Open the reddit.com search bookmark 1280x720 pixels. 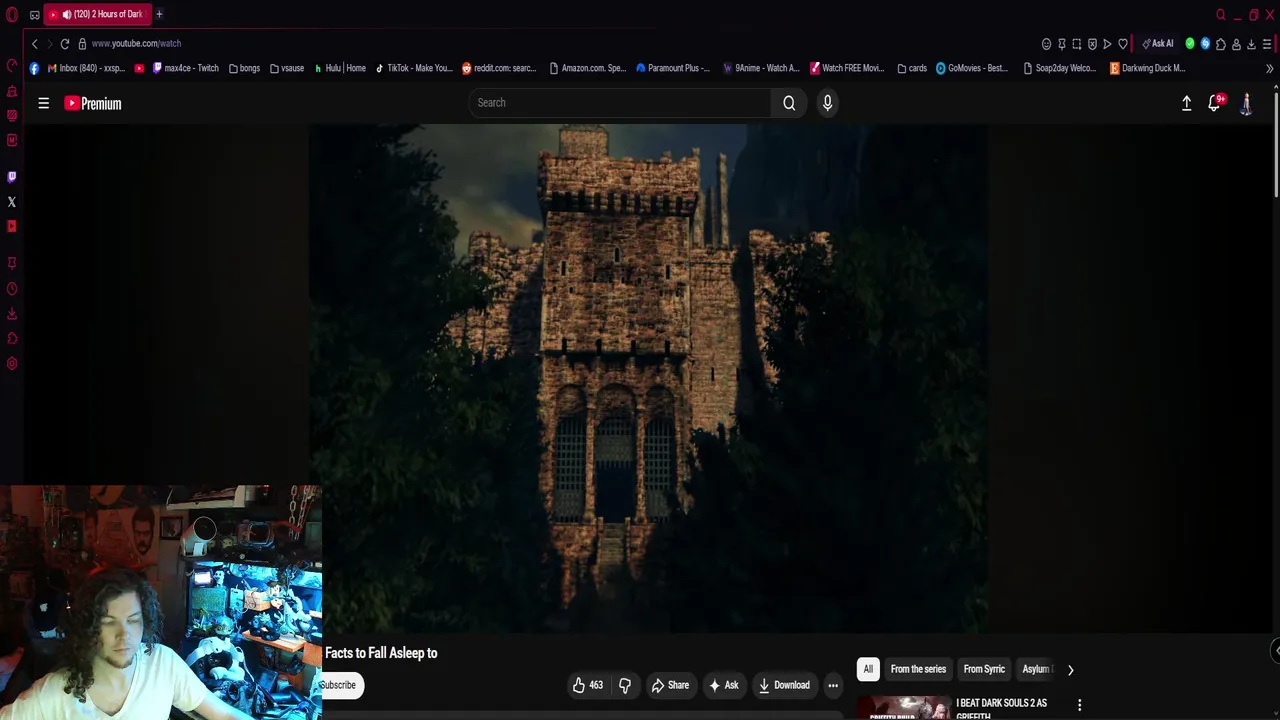[499, 68]
